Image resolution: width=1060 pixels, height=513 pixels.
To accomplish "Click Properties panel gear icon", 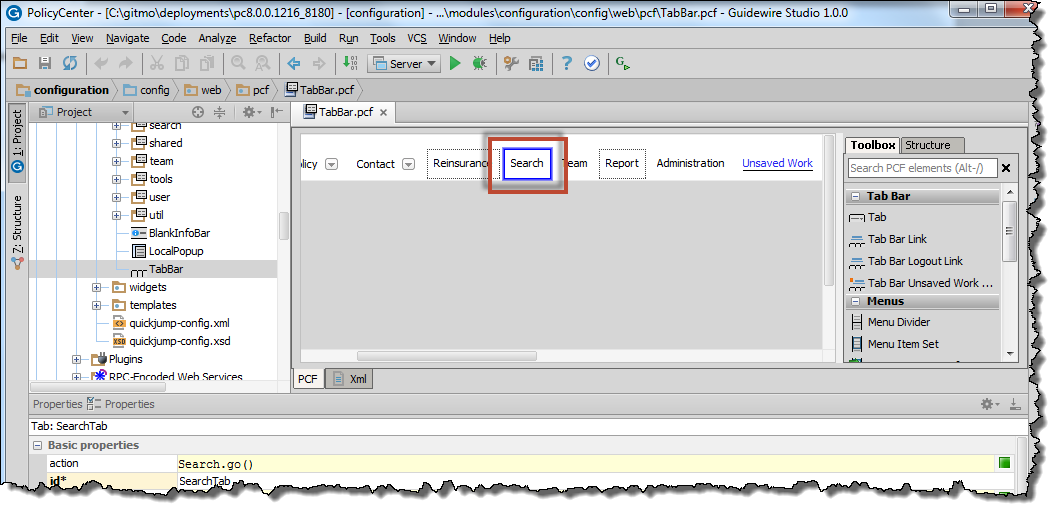I will point(990,404).
